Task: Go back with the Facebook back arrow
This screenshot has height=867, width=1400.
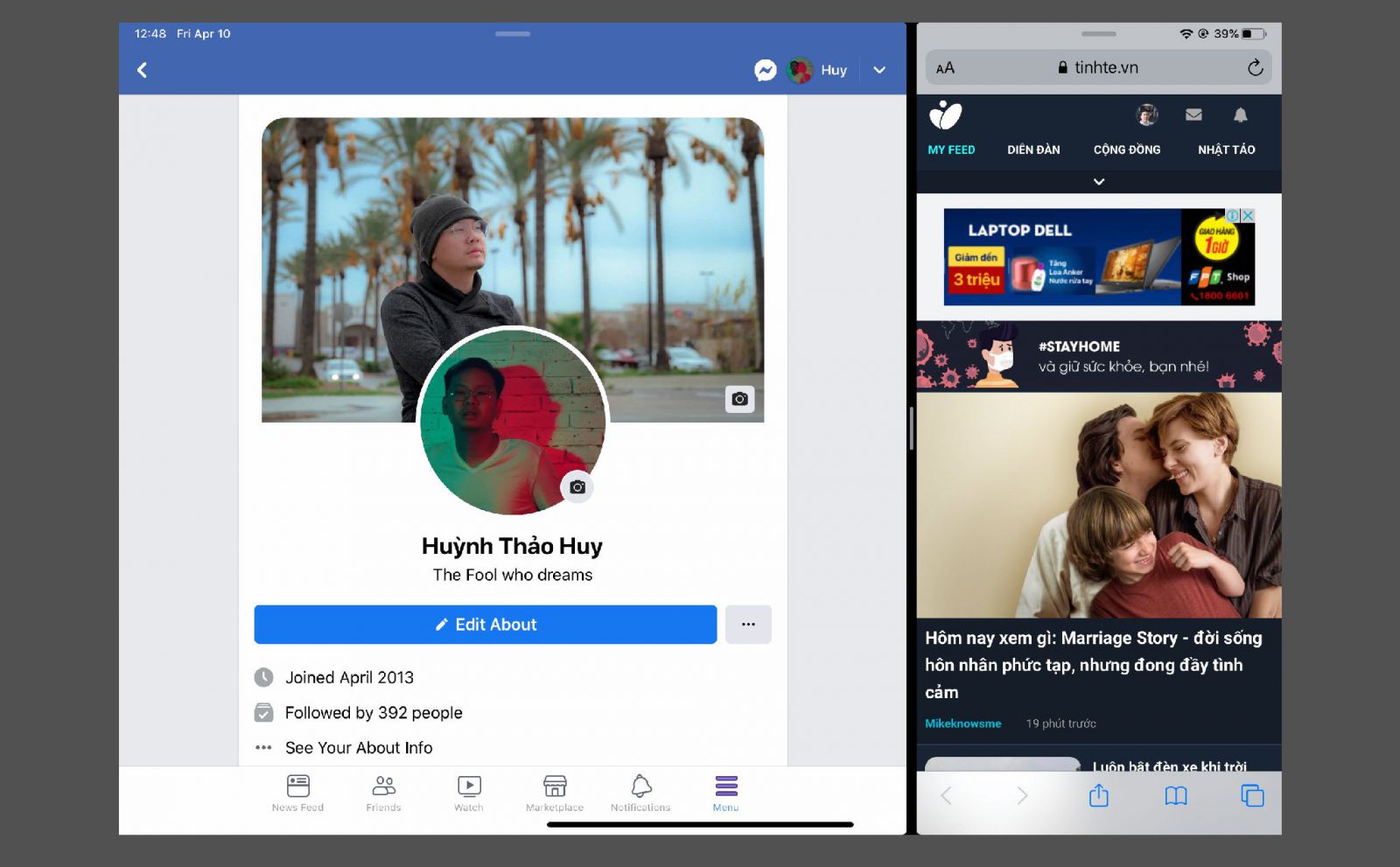Action: (x=142, y=70)
